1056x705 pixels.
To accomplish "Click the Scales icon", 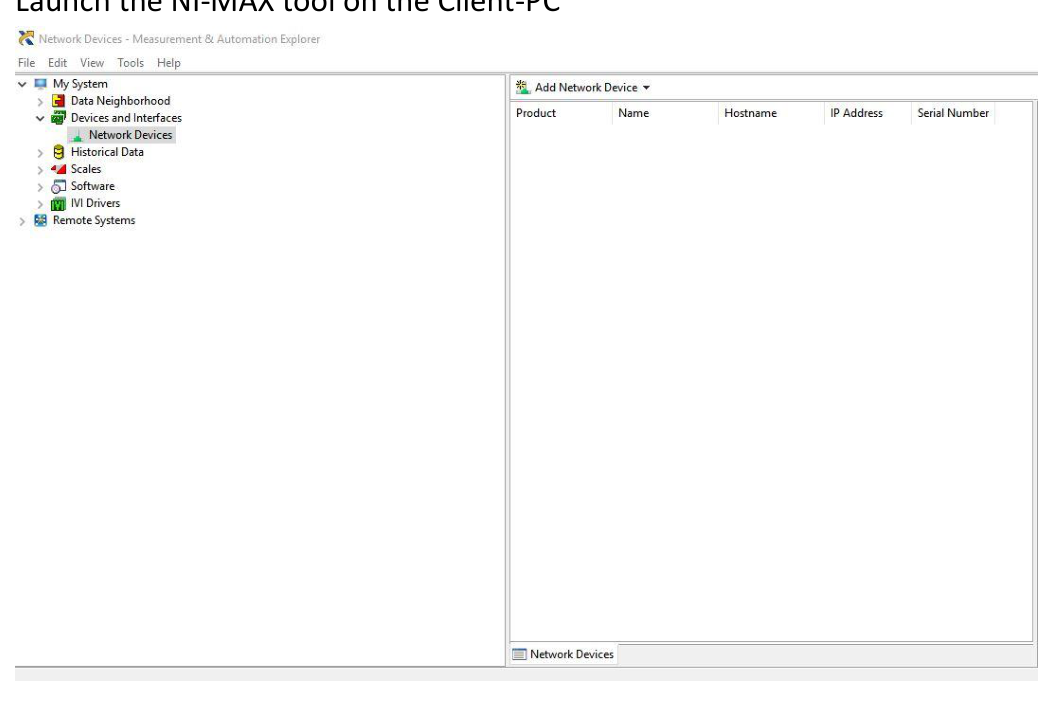I will point(59,169).
